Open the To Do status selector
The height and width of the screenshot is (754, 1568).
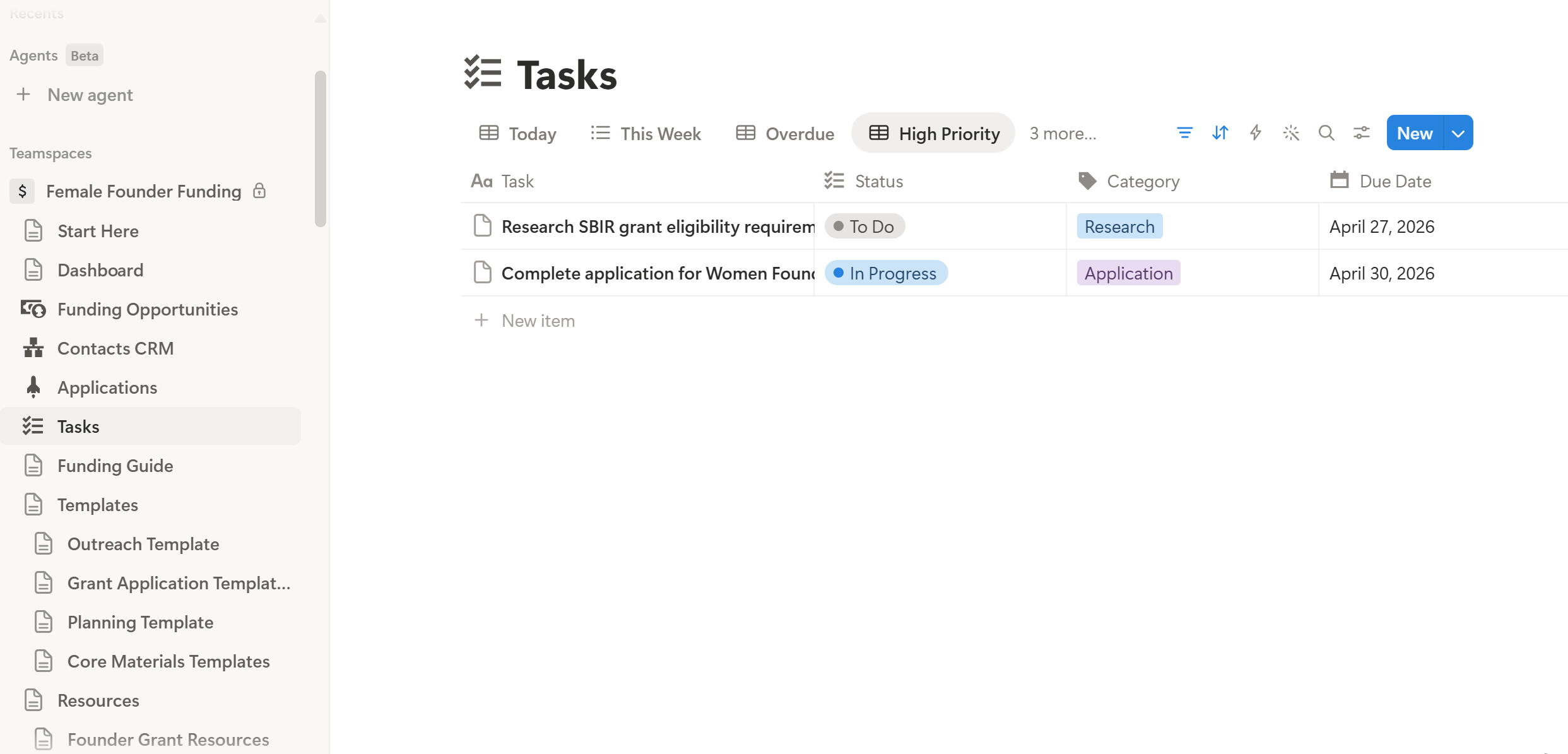[864, 227]
